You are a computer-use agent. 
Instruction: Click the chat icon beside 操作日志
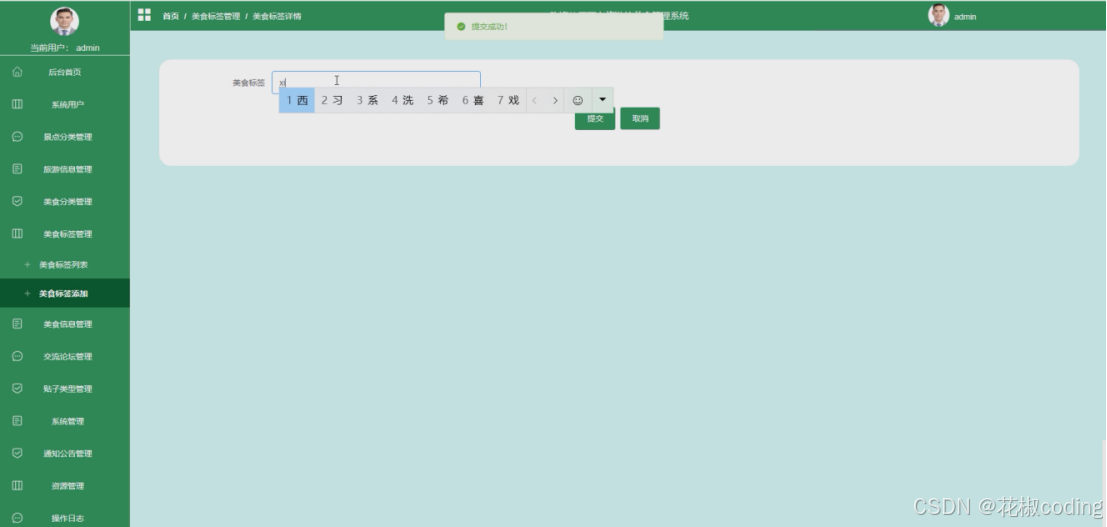coord(18,518)
